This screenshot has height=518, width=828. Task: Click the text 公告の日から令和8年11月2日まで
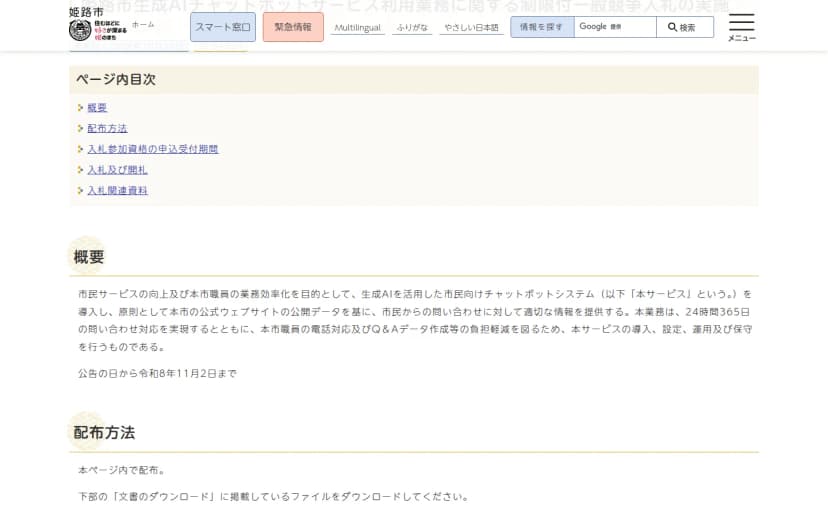coord(157,373)
